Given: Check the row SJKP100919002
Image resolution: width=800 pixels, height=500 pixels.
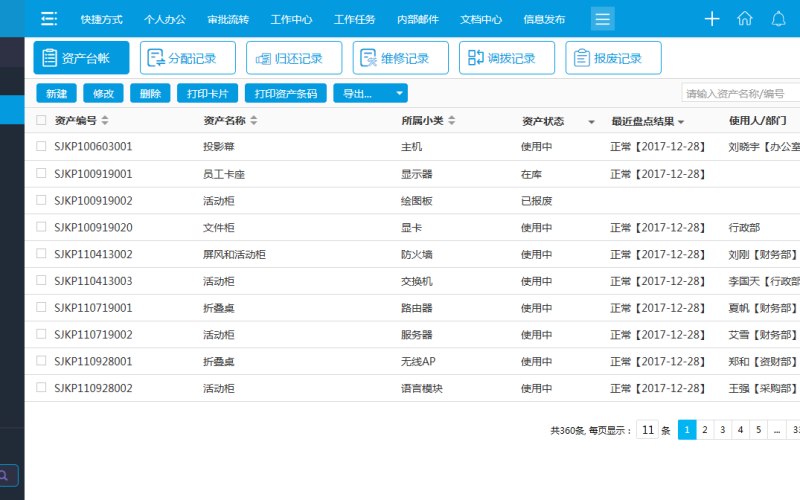Looking at the screenshot, I should [41, 200].
